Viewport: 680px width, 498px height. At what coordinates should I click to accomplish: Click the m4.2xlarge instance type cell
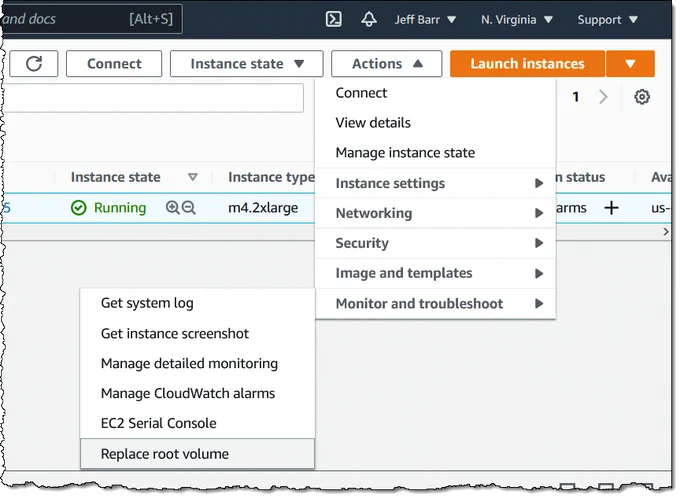(263, 208)
